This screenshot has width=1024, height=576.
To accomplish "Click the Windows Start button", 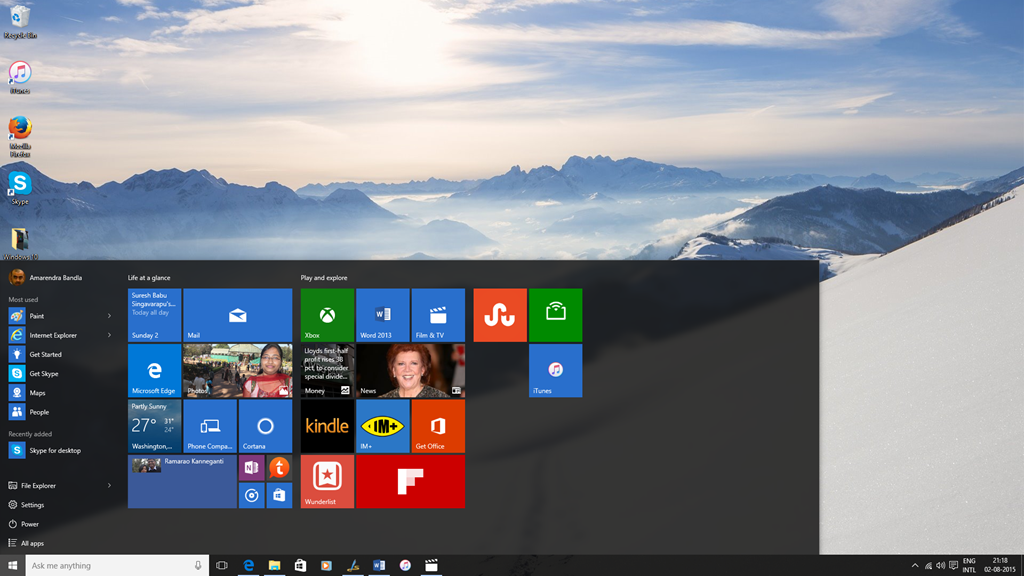I will (x=12, y=566).
